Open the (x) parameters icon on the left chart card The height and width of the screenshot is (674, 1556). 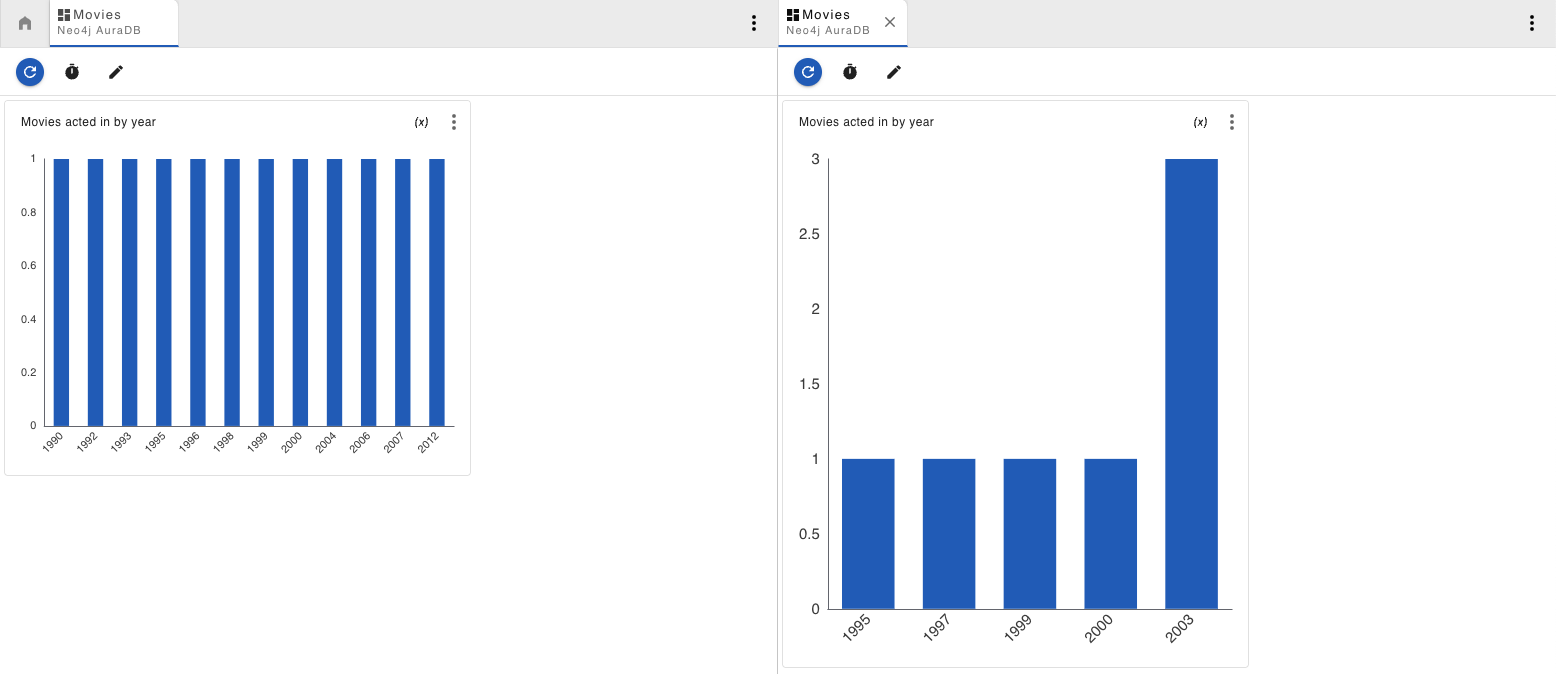click(x=422, y=122)
